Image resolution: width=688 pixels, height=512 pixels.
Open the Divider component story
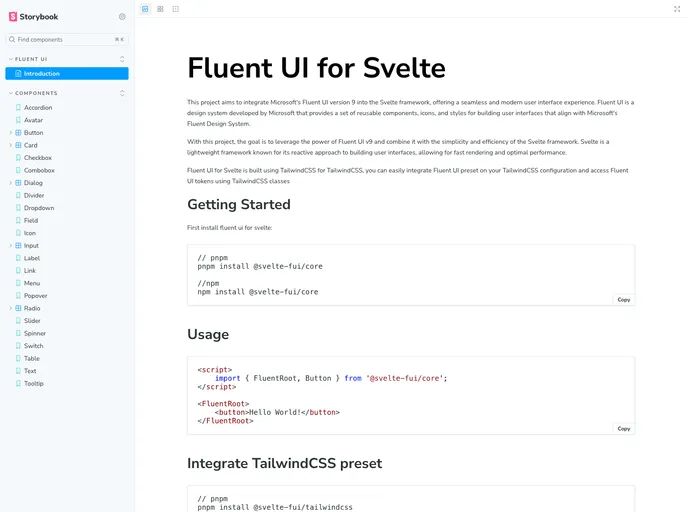click(34, 195)
